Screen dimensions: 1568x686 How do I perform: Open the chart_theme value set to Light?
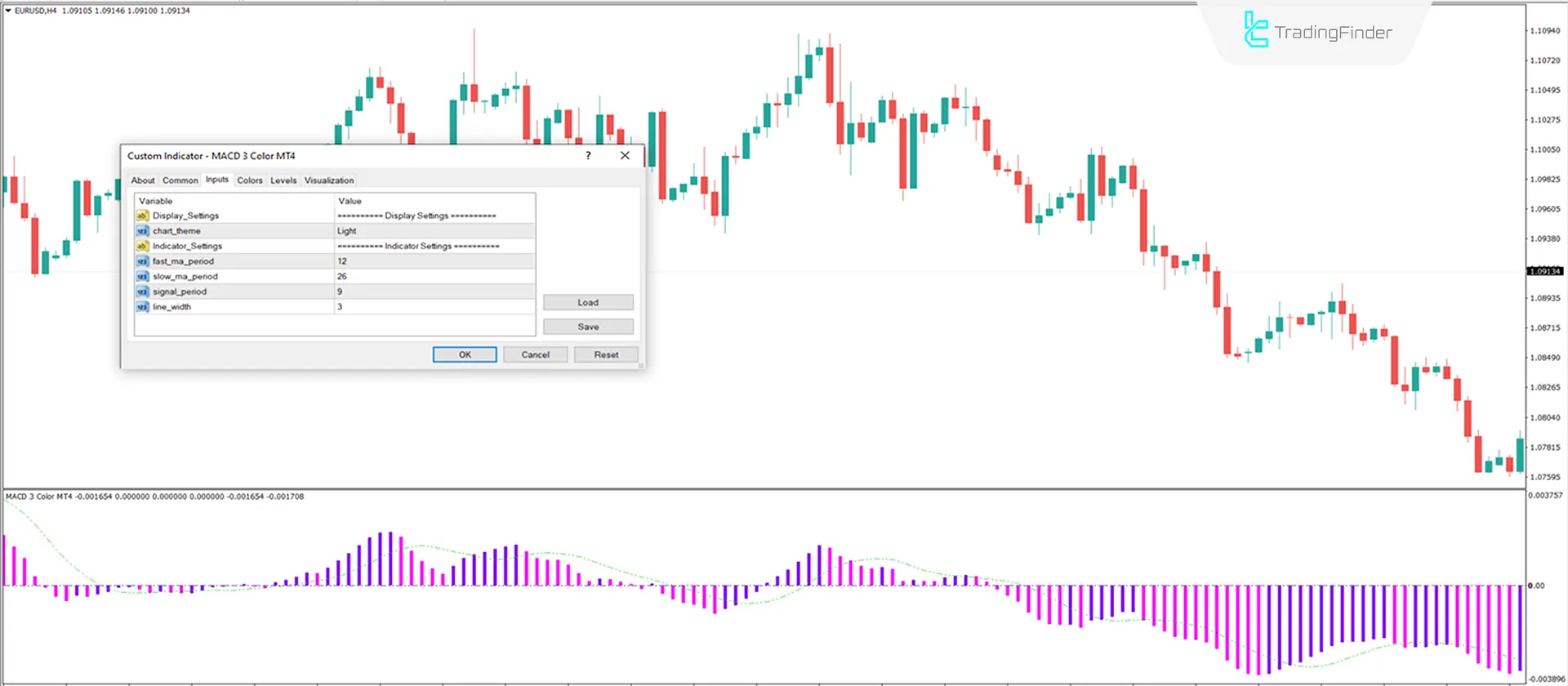(x=434, y=231)
